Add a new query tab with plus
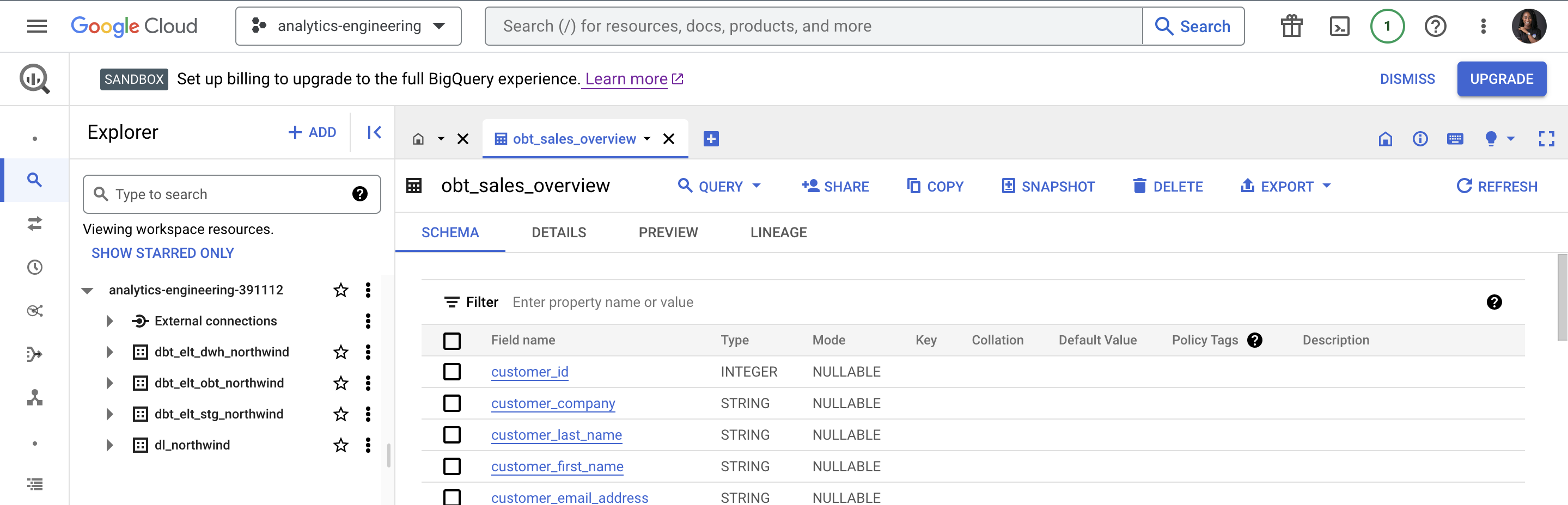The width and height of the screenshot is (1568, 505). 711,139
